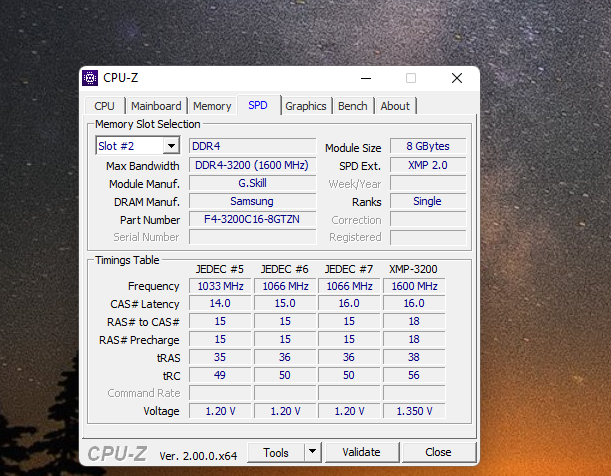
Task: Click the JEDEC #5 column header
Action: [220, 269]
